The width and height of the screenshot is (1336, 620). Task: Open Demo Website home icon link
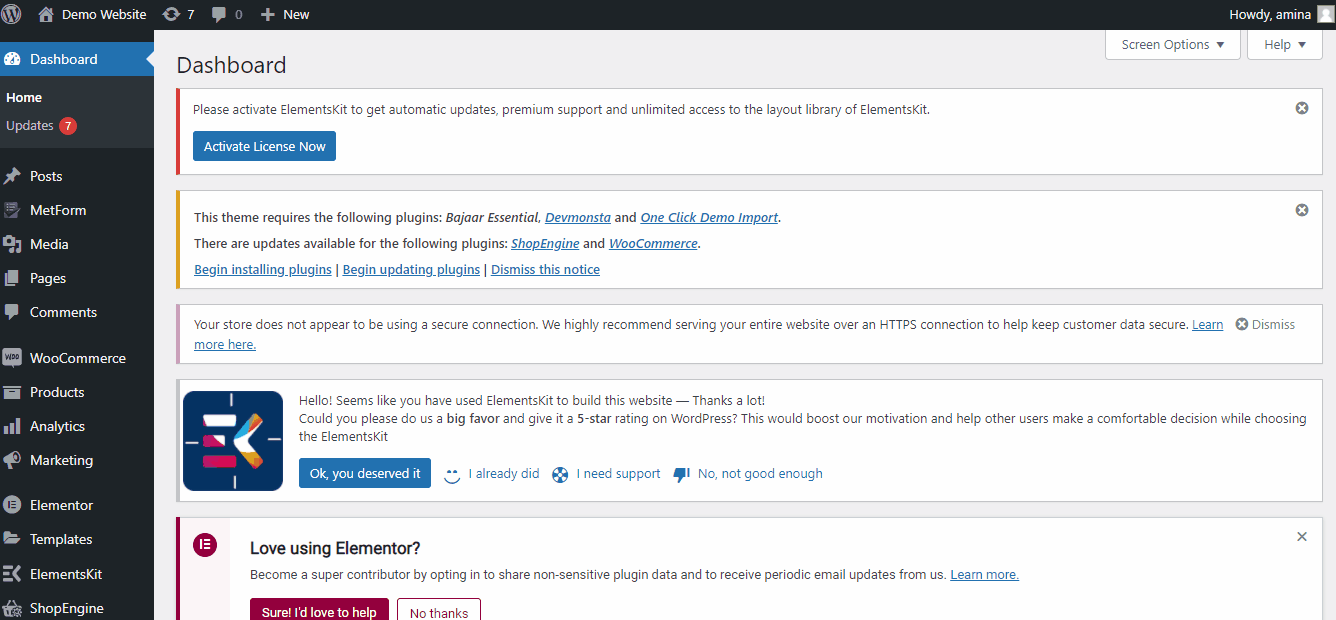coord(46,14)
